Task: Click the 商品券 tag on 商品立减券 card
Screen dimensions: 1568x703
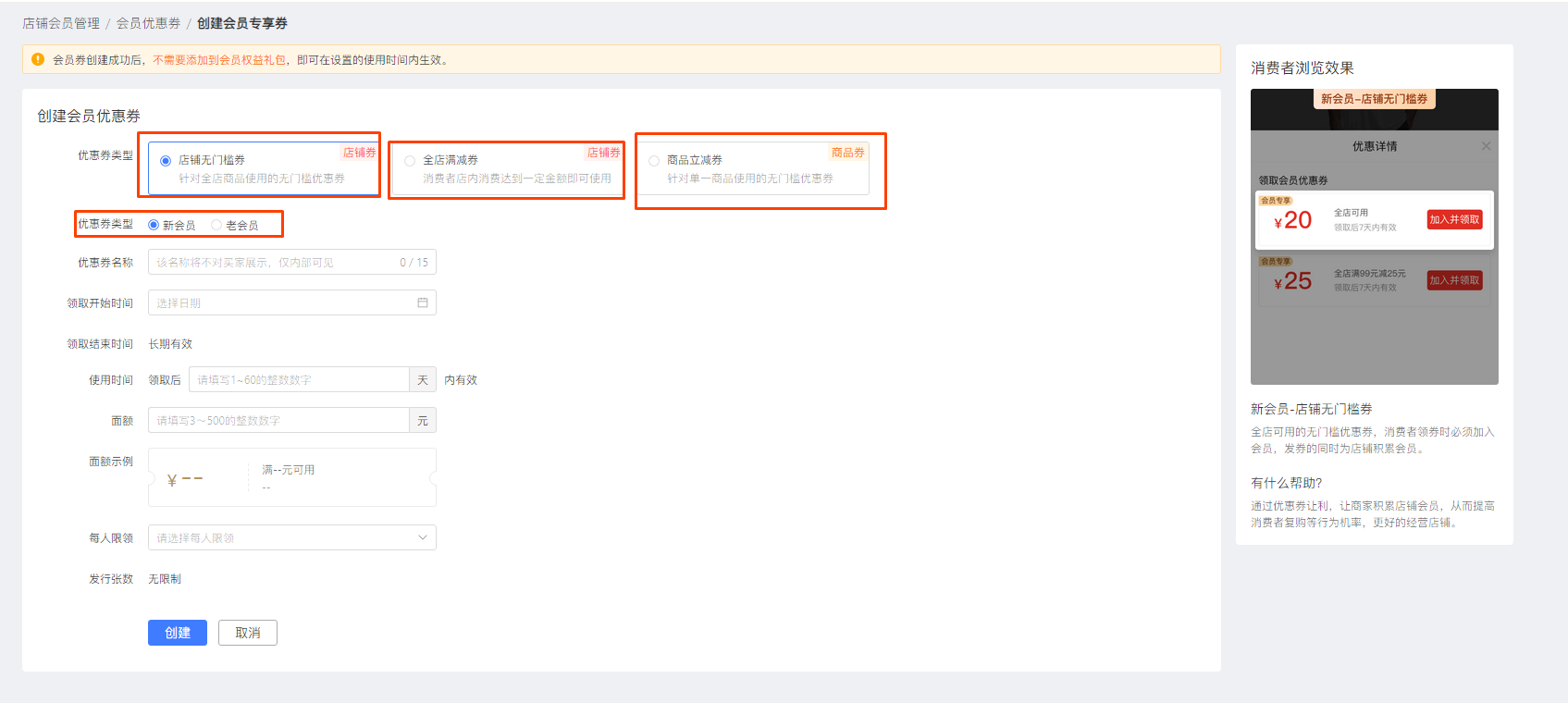Action: click(847, 153)
